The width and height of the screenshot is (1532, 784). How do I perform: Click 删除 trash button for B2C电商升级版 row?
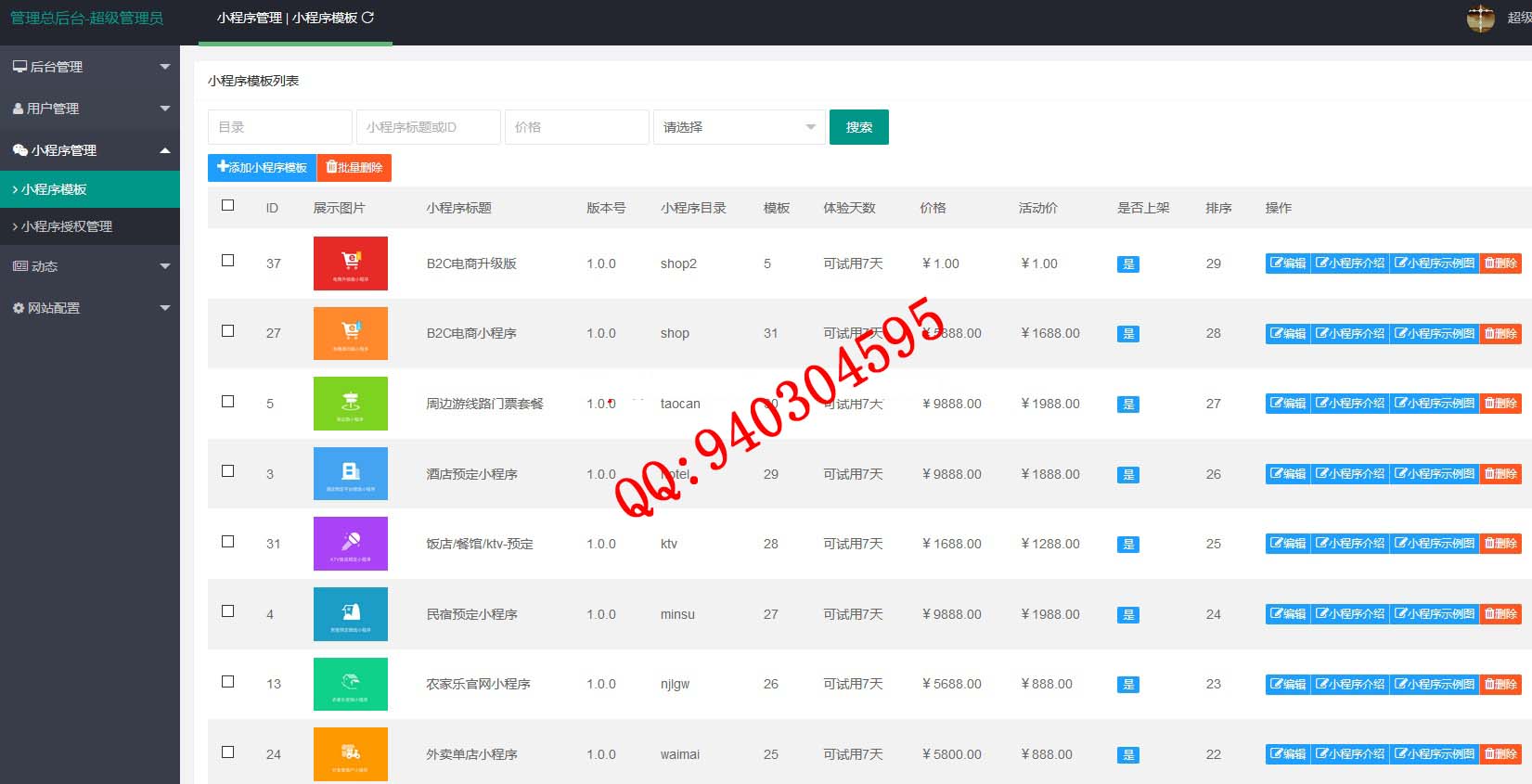[1500, 263]
